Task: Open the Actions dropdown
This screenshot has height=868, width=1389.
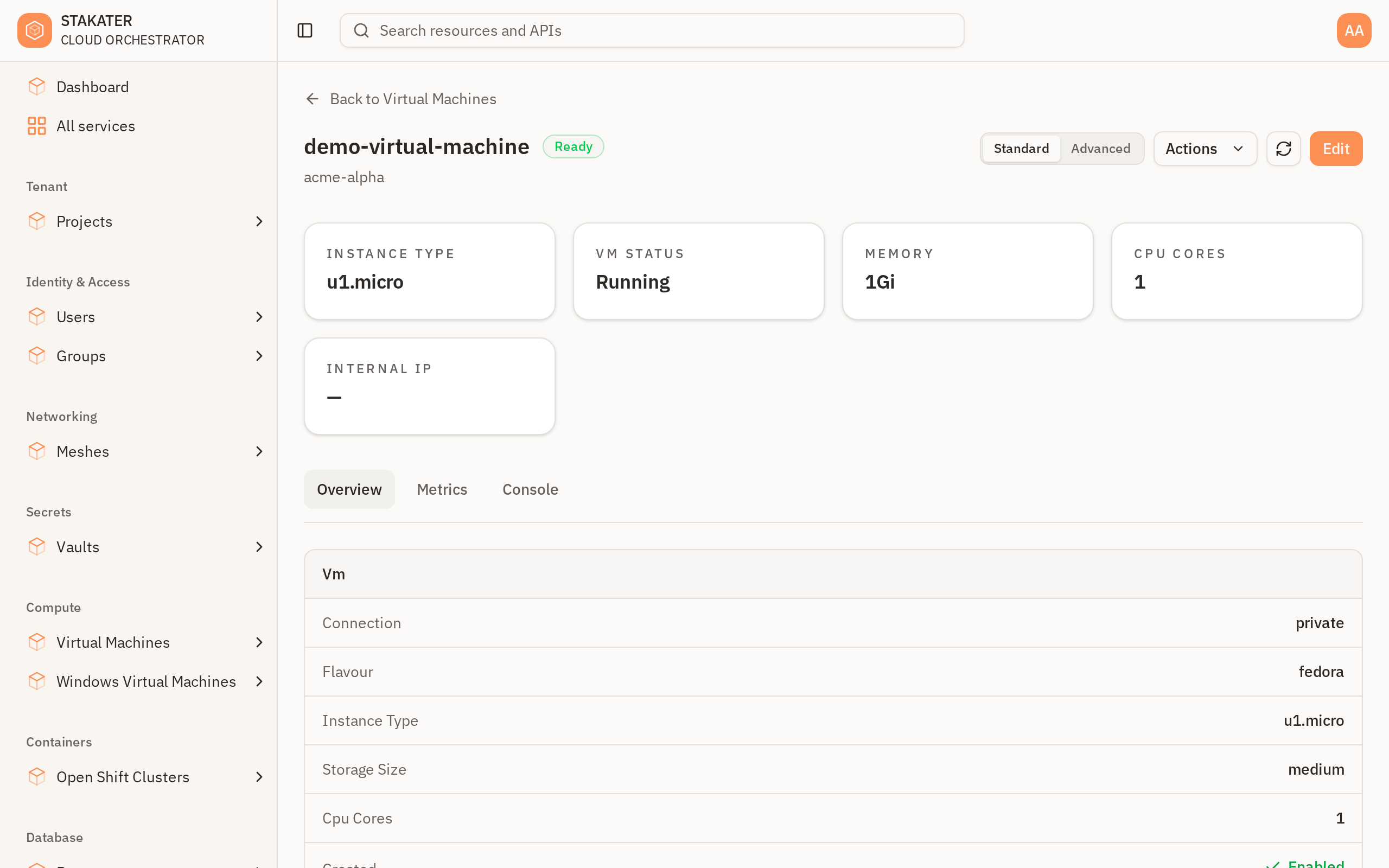Action: [1205, 149]
